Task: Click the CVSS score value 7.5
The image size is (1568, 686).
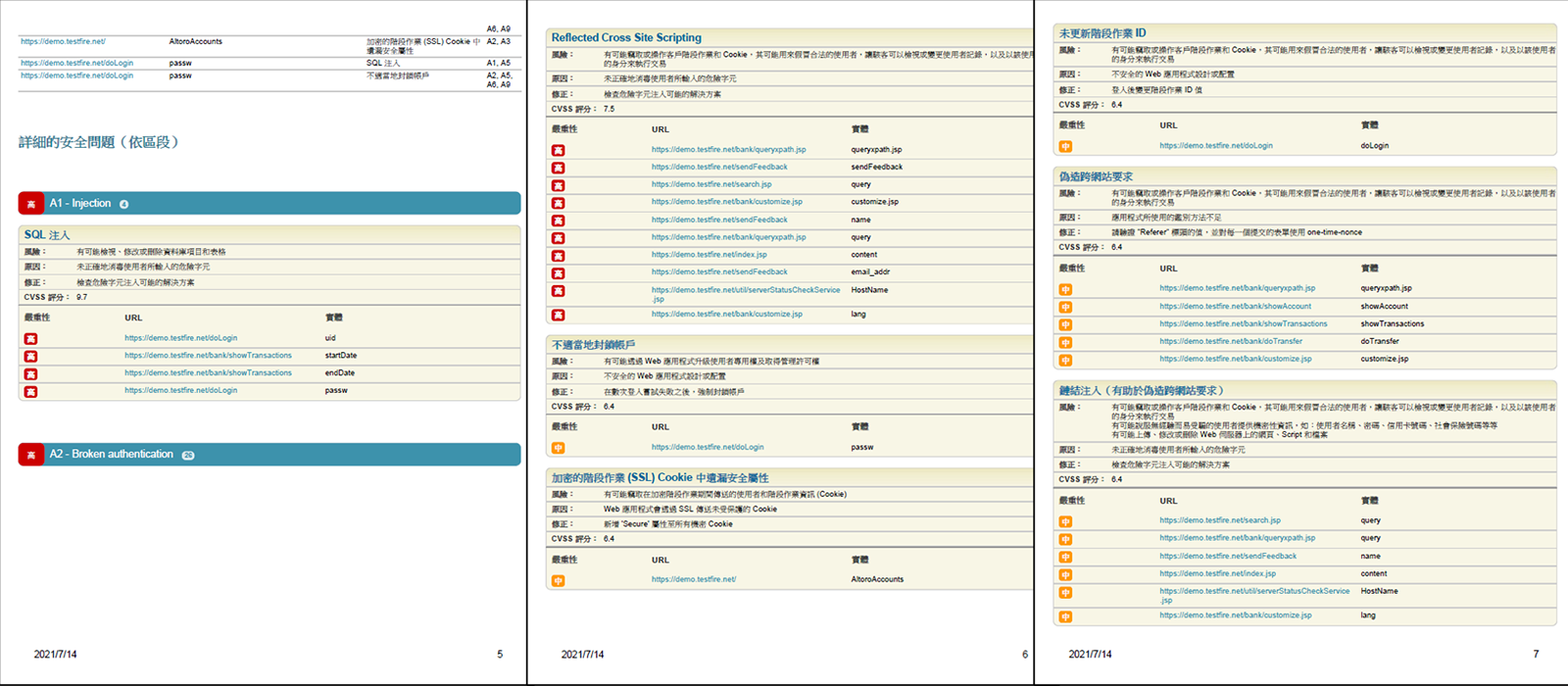Action: tap(610, 109)
